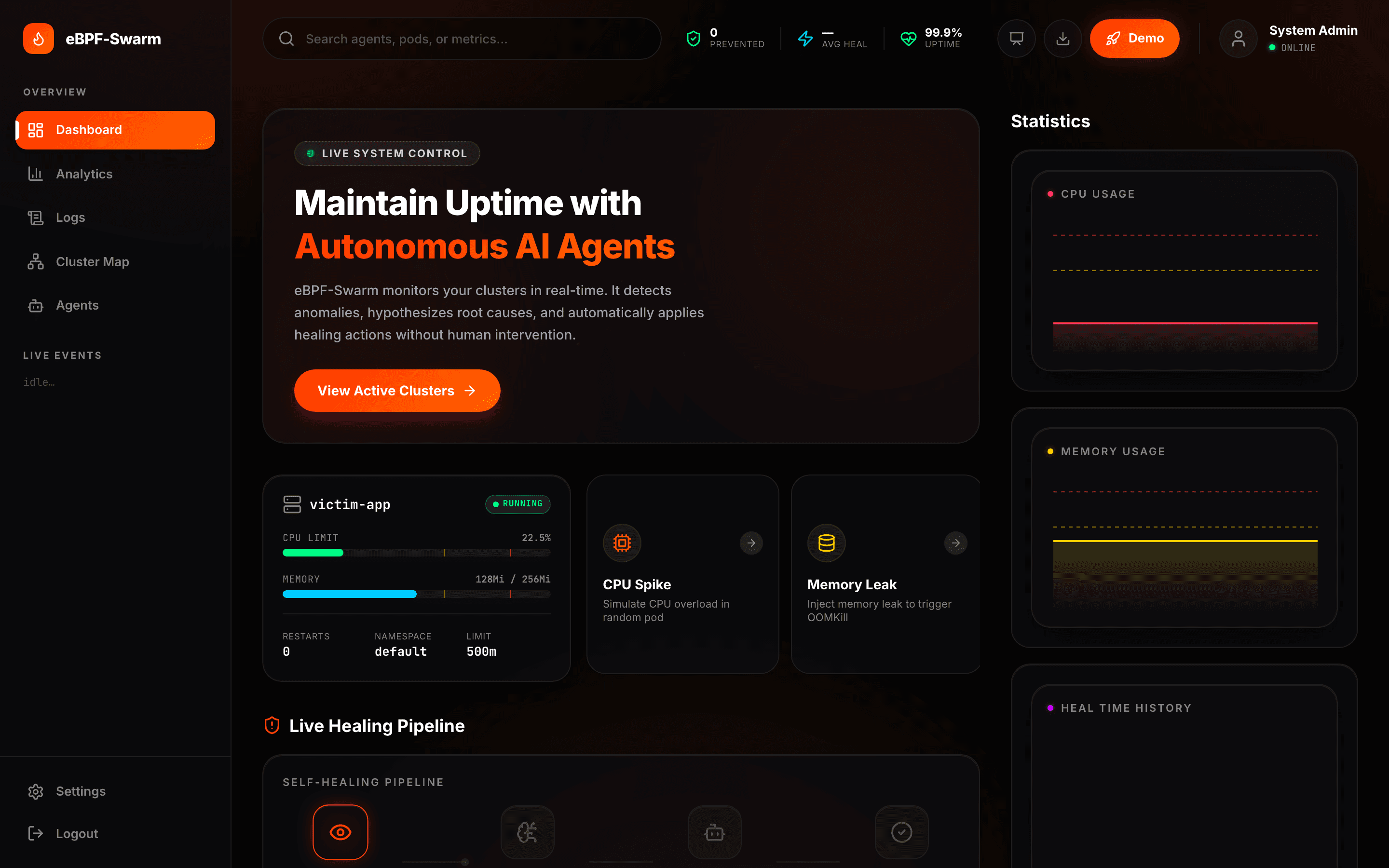Click the SELF-HEALING PIPELINE label
Image resolution: width=1389 pixels, height=868 pixels.
pyautogui.click(x=363, y=783)
